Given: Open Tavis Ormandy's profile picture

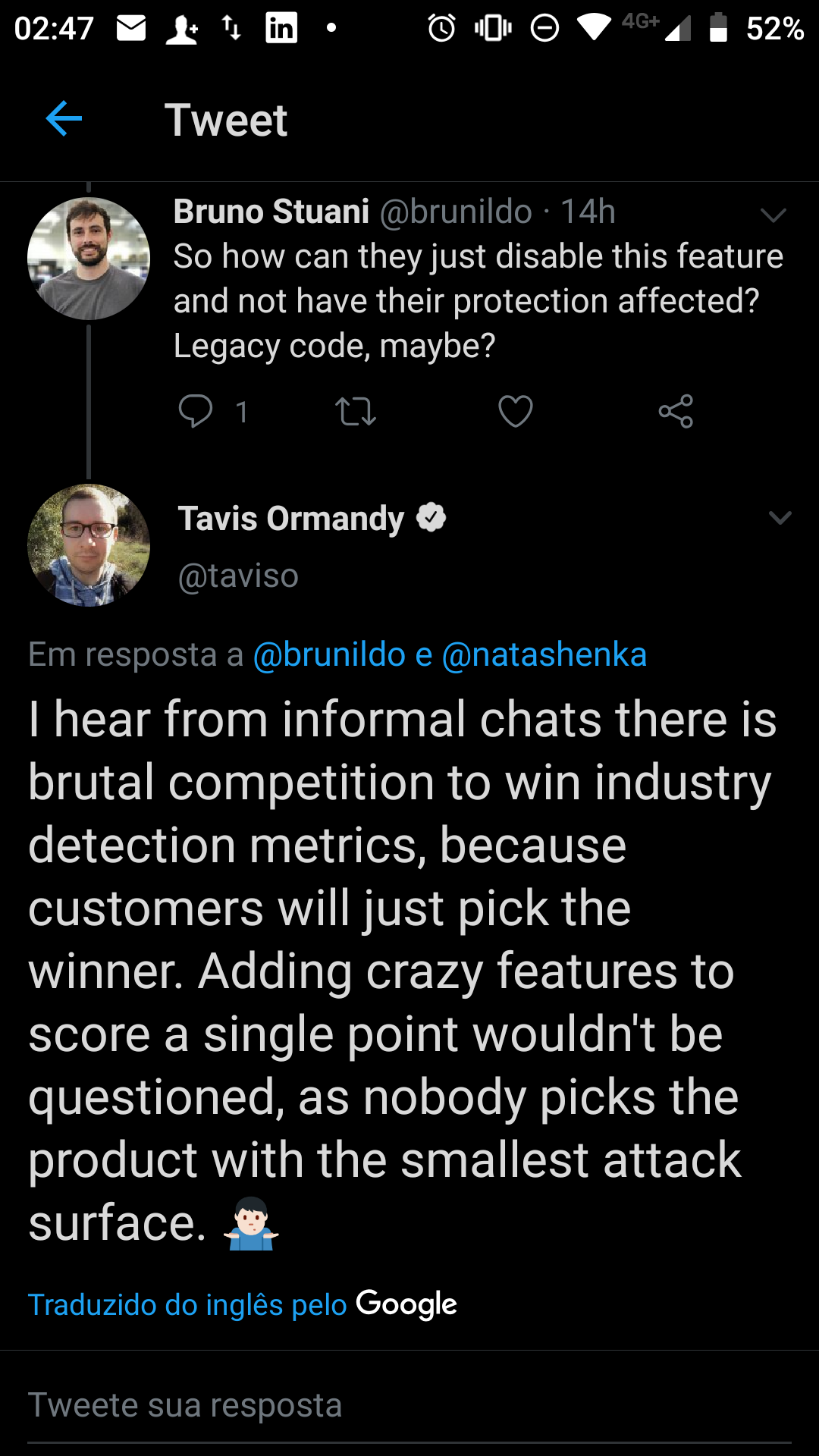Looking at the screenshot, I should click(89, 545).
